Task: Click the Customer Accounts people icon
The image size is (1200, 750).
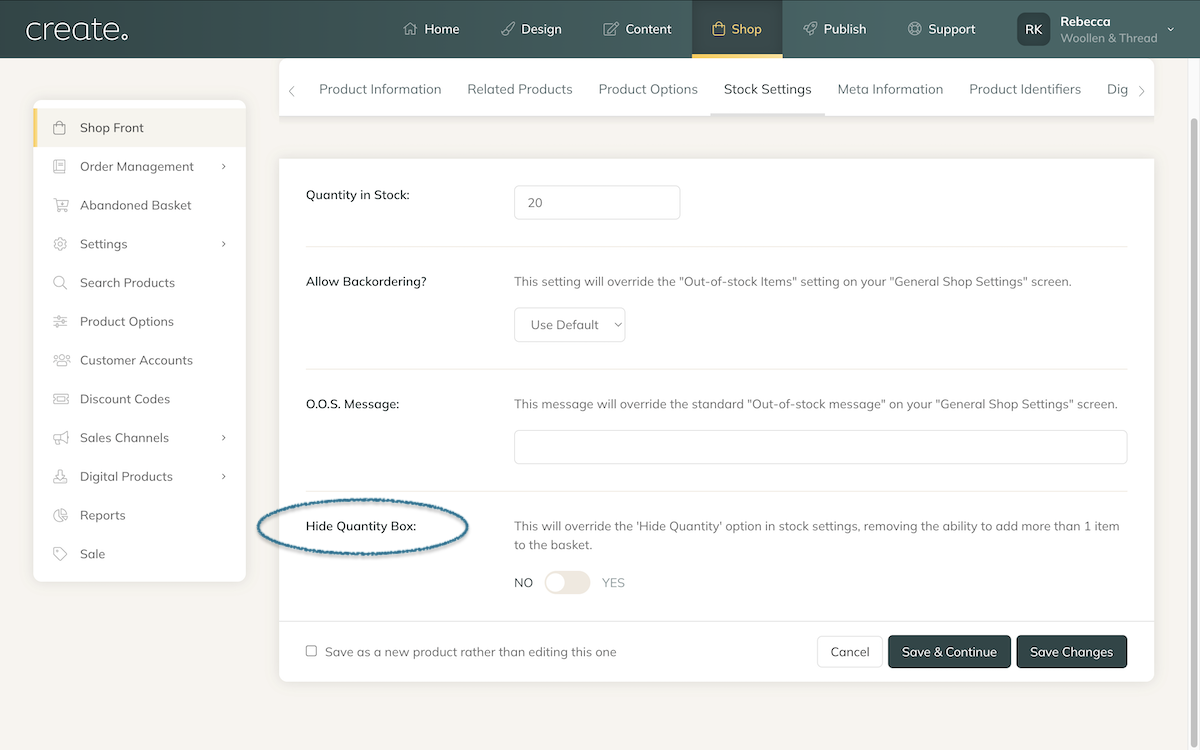Action: click(60, 360)
